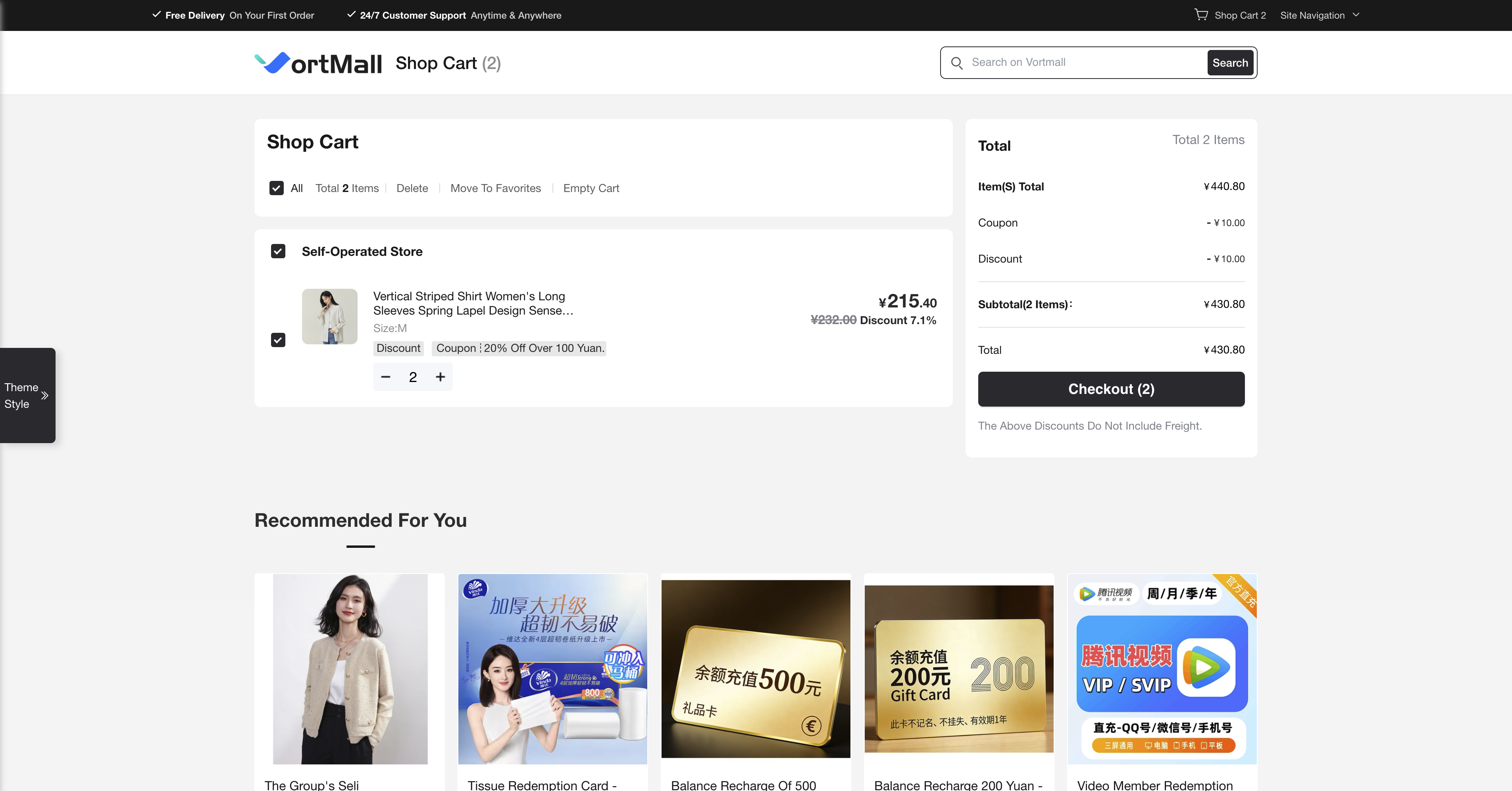The image size is (1512, 791).
Task: Click the shopping cart icon in top bar
Action: coord(1201,15)
